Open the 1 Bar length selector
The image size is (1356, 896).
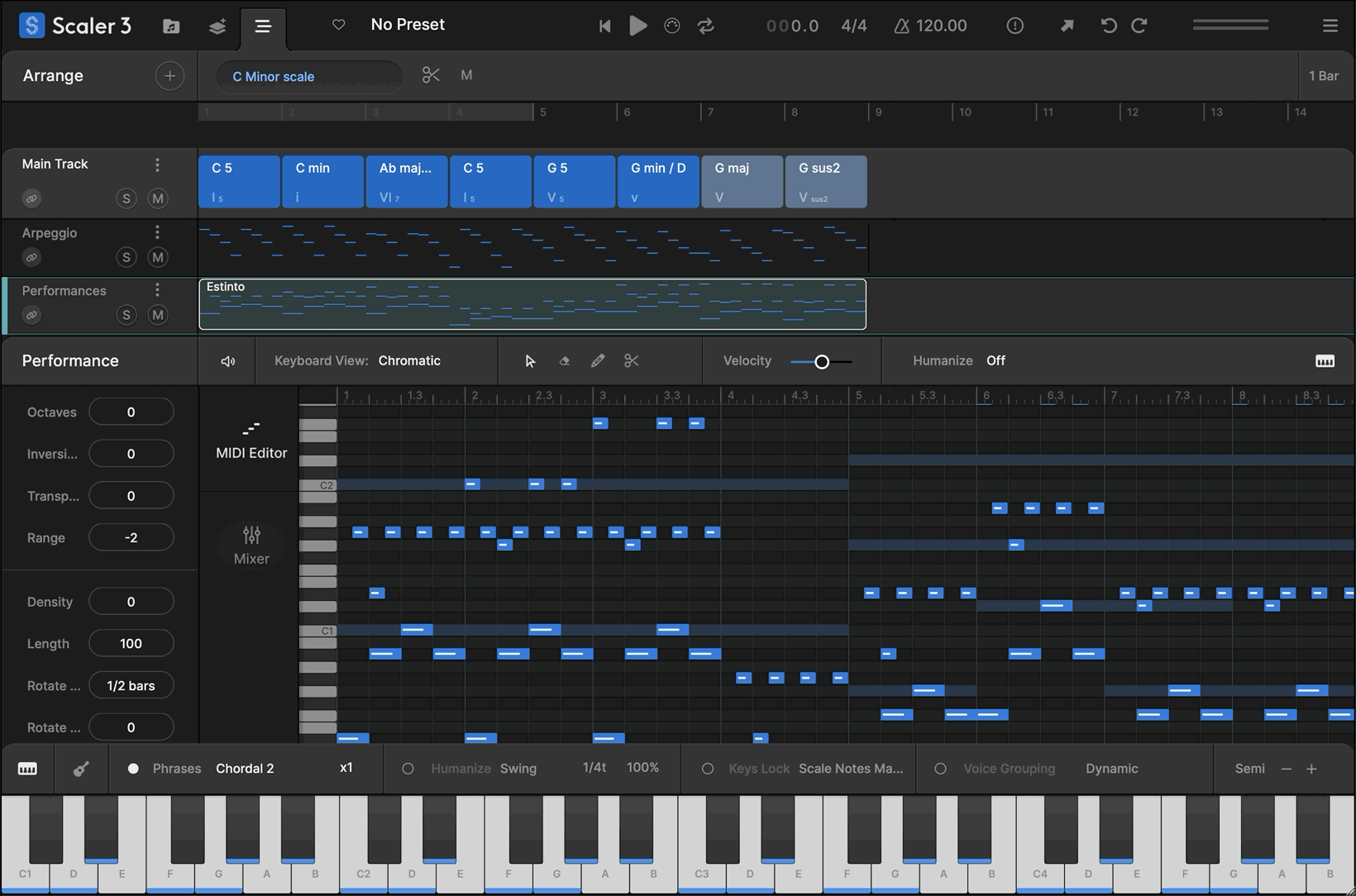[1323, 76]
